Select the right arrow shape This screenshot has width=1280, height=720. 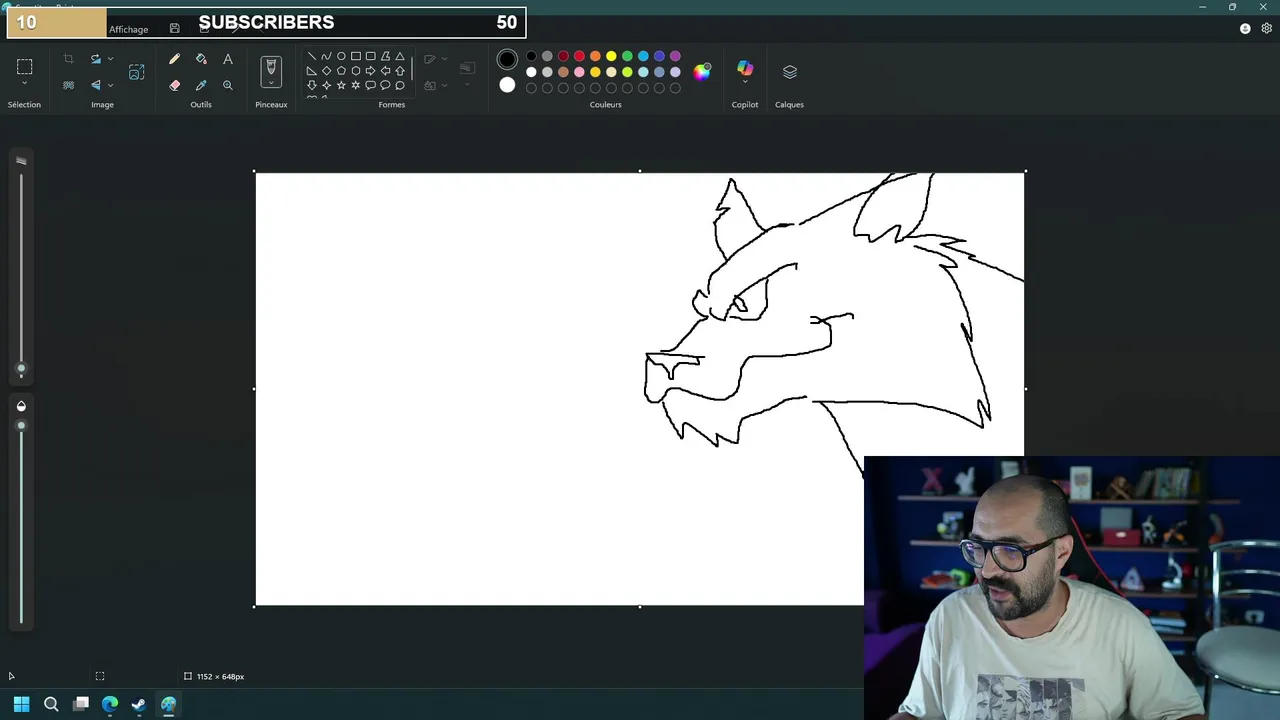click(370, 71)
